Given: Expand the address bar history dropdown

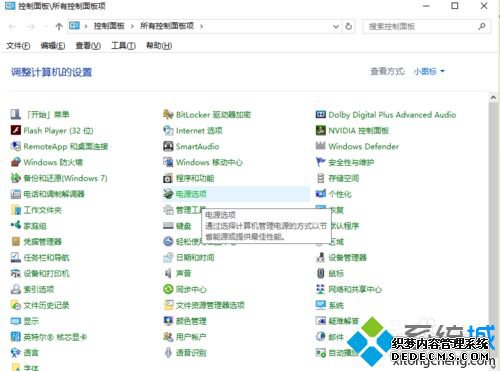Looking at the screenshot, I should 336,26.
